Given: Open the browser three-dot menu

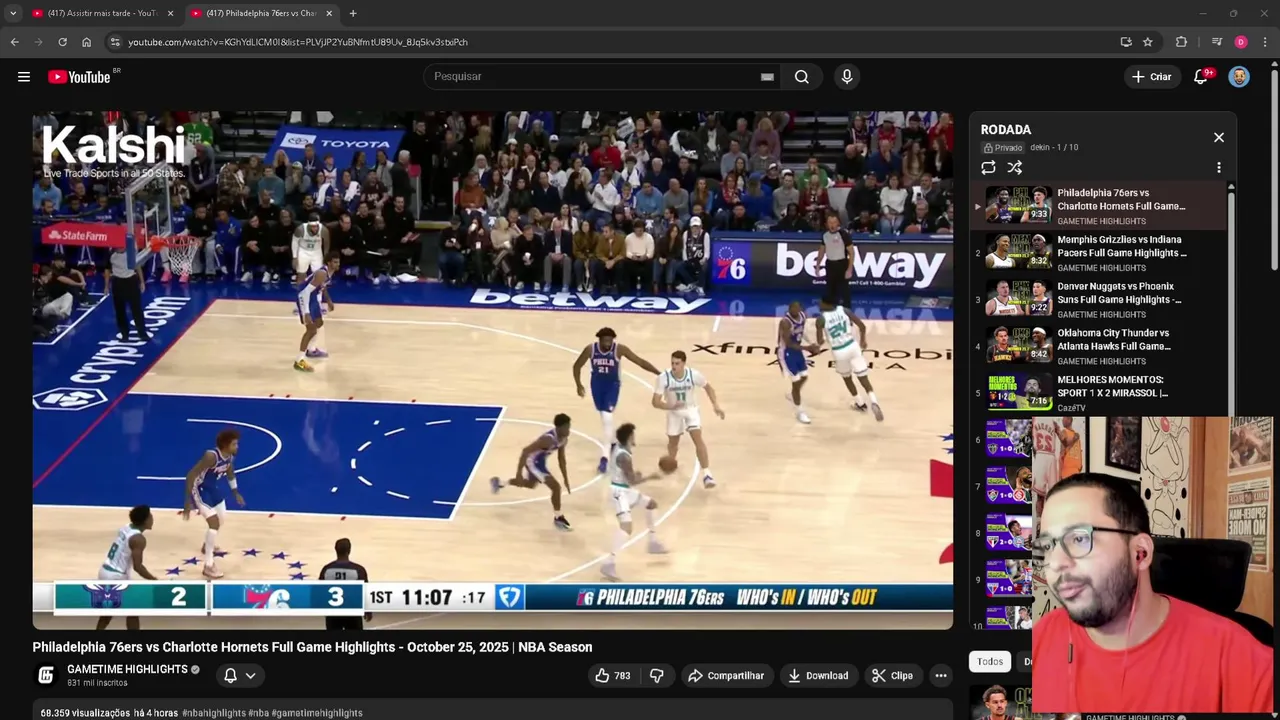Looking at the screenshot, I should pos(1266,42).
